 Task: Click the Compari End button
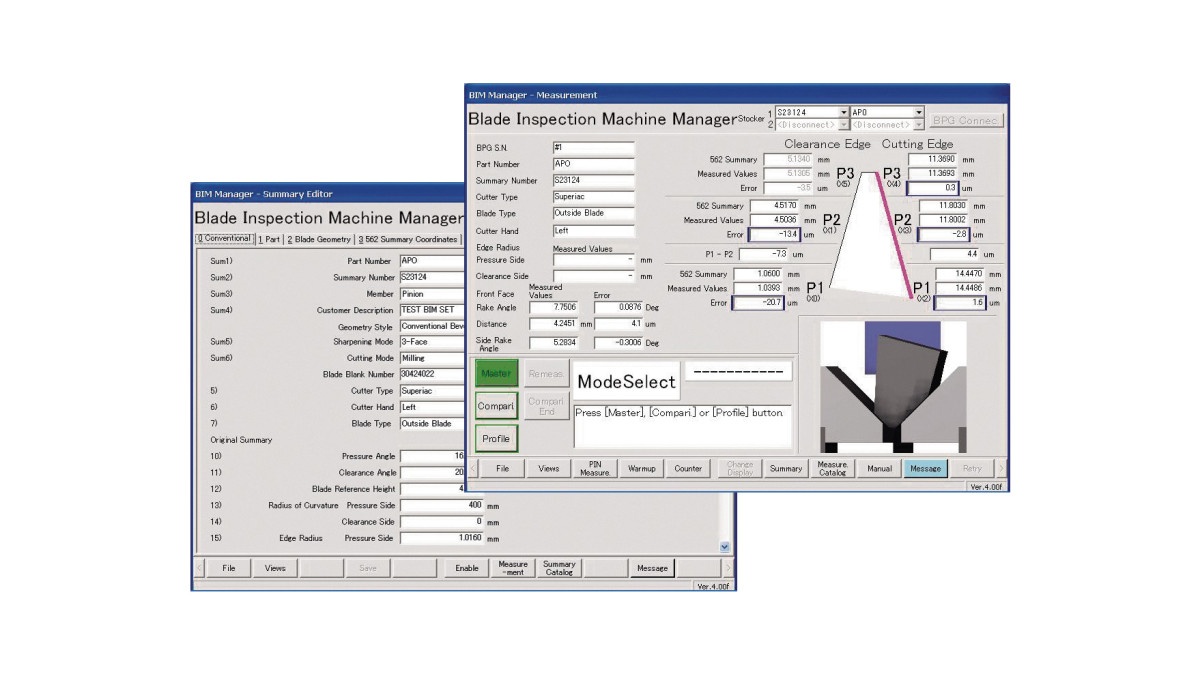pyautogui.click(x=546, y=406)
